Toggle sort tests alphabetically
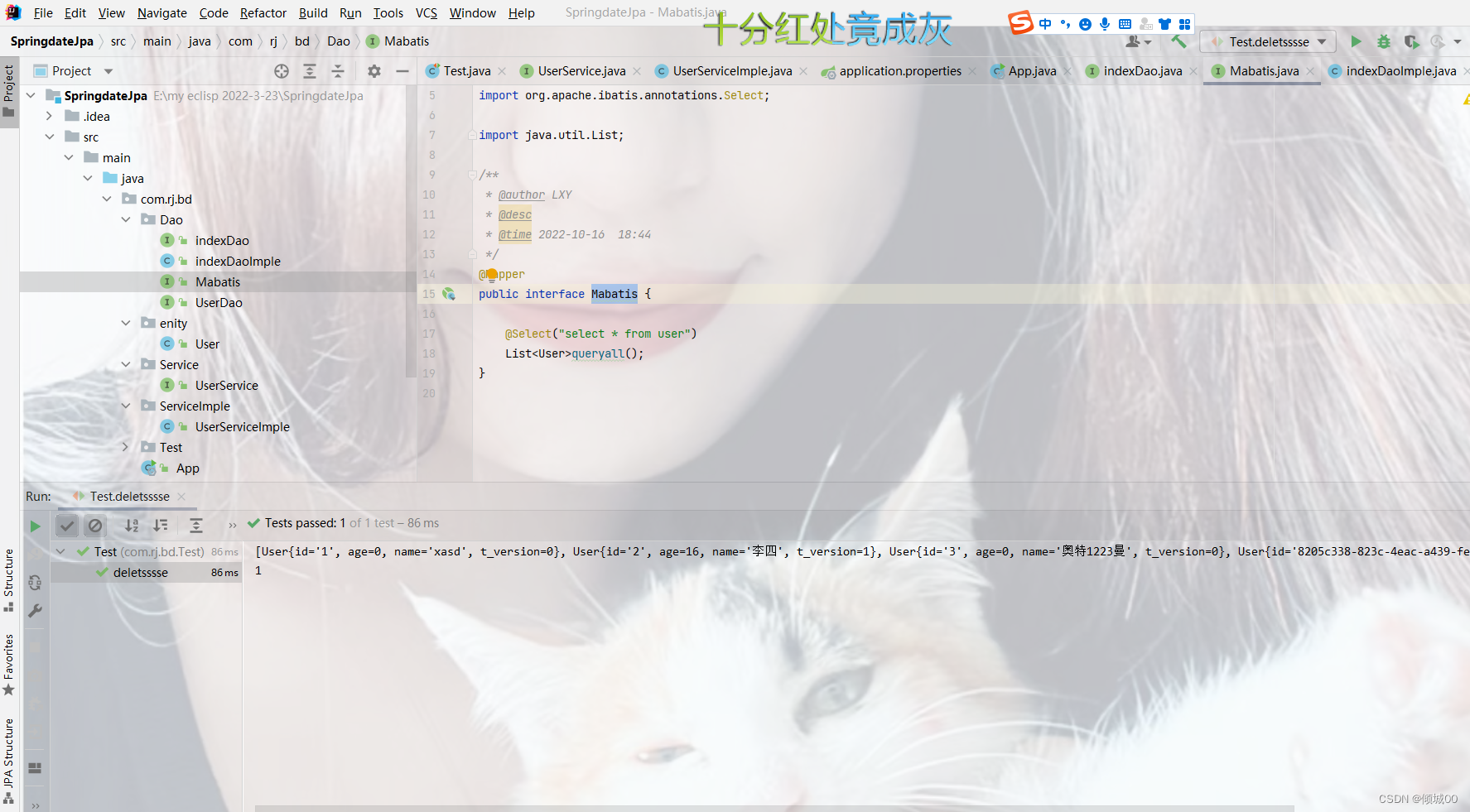The height and width of the screenshot is (812, 1470). point(132,525)
